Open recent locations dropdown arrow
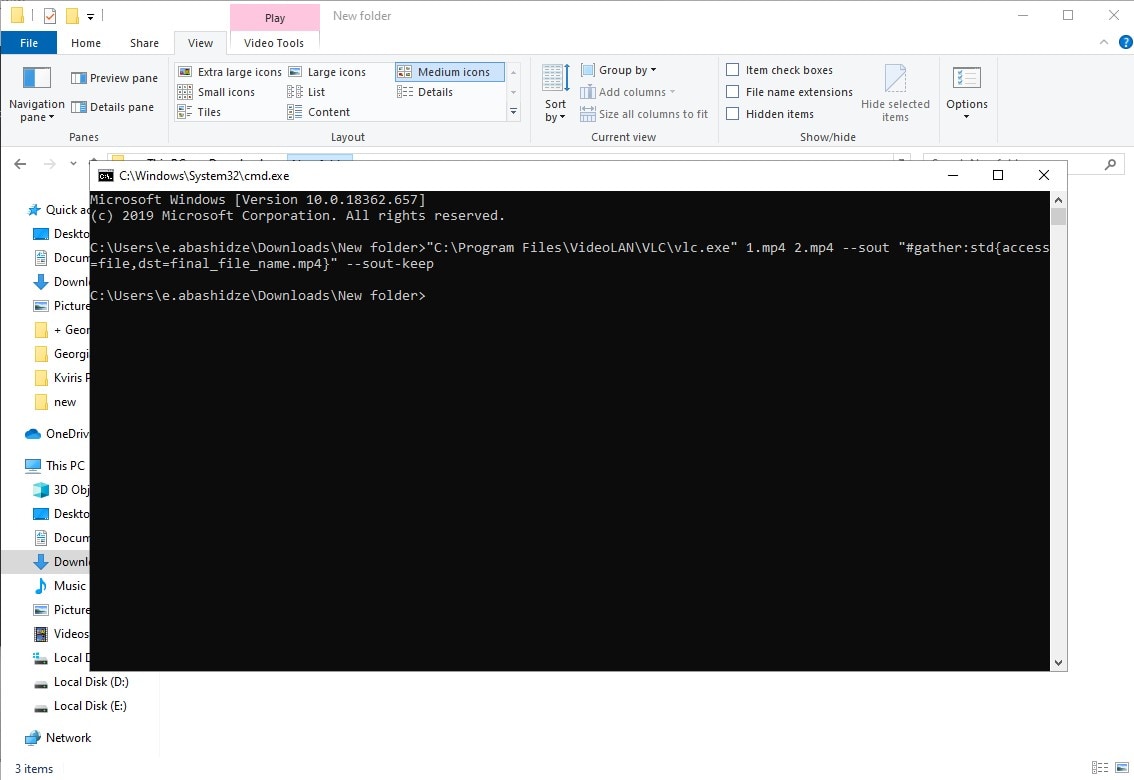The width and height of the screenshot is (1134, 780). pos(73,164)
